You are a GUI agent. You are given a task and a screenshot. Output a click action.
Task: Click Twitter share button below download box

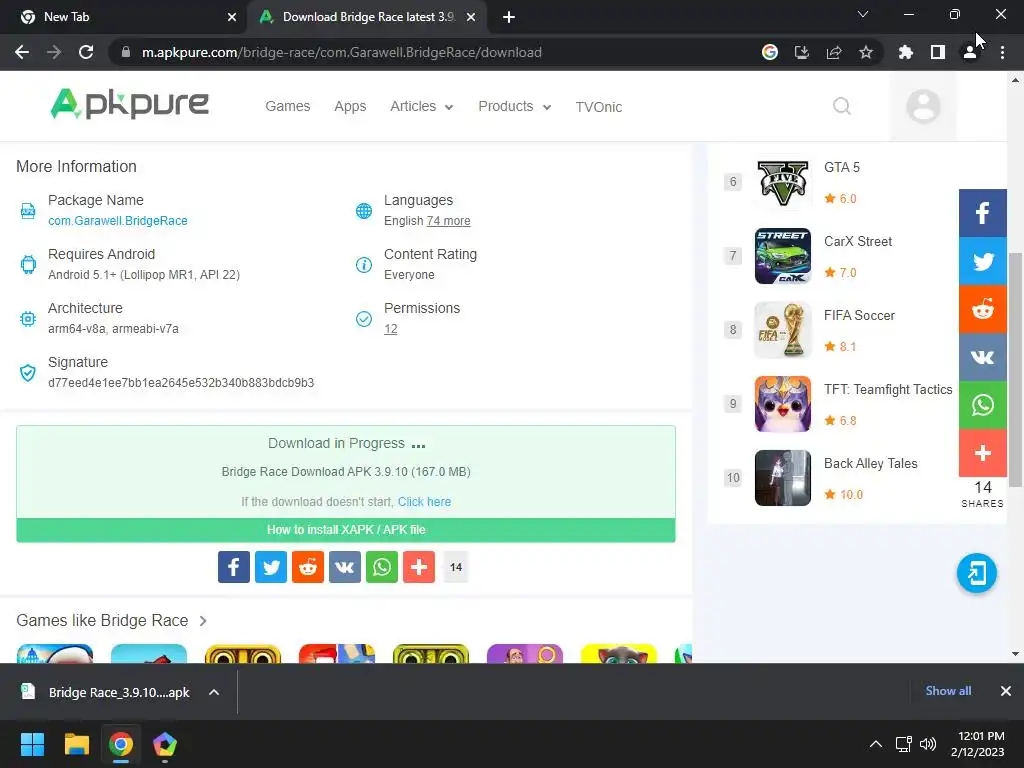coord(271,567)
